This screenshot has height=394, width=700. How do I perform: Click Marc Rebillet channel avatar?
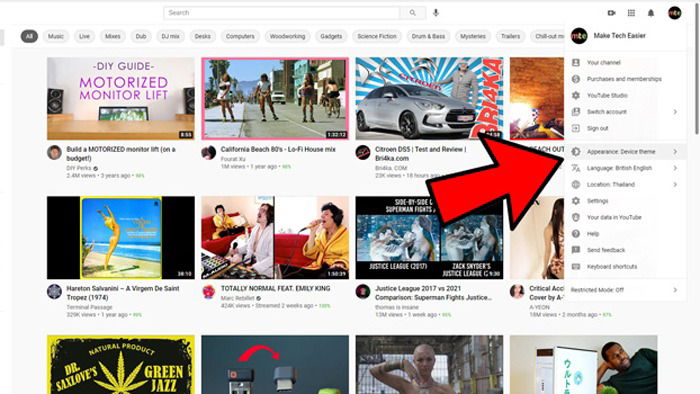tap(208, 292)
